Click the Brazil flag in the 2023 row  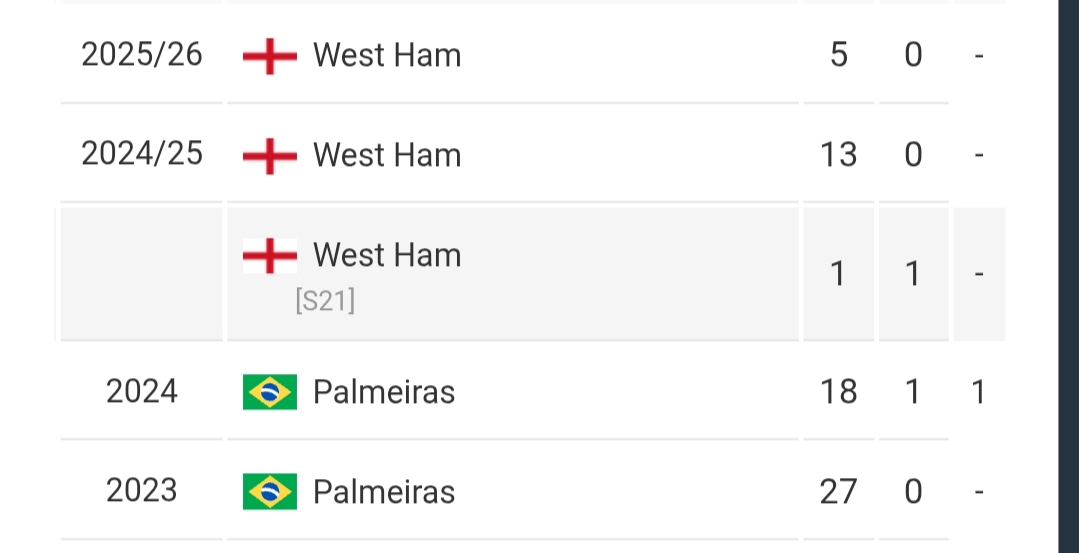(269, 492)
